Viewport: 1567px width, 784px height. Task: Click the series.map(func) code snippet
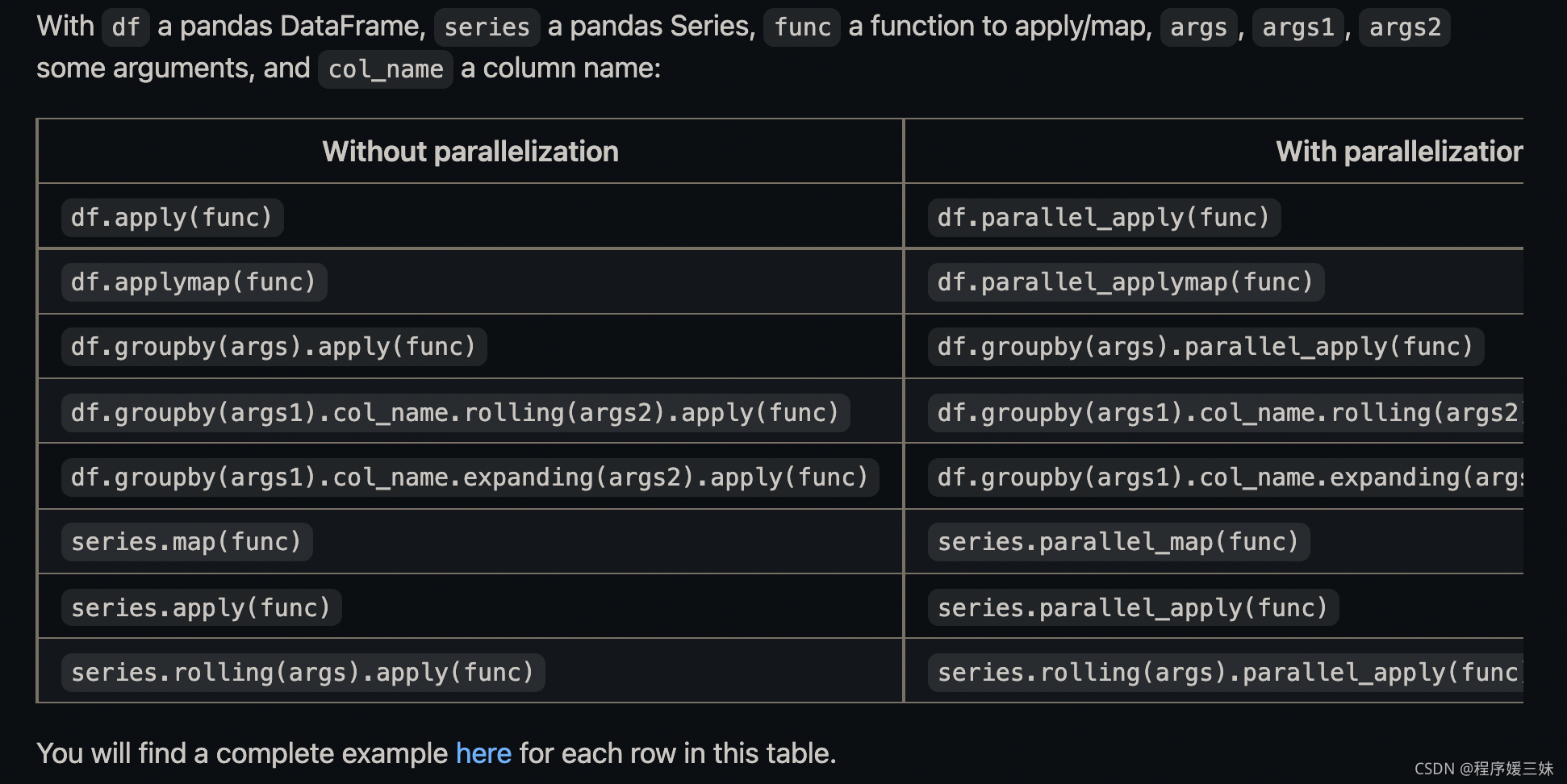tap(186, 542)
